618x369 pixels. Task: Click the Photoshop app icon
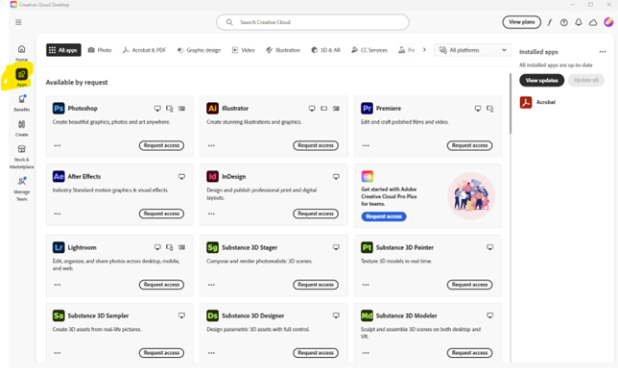[x=58, y=108]
